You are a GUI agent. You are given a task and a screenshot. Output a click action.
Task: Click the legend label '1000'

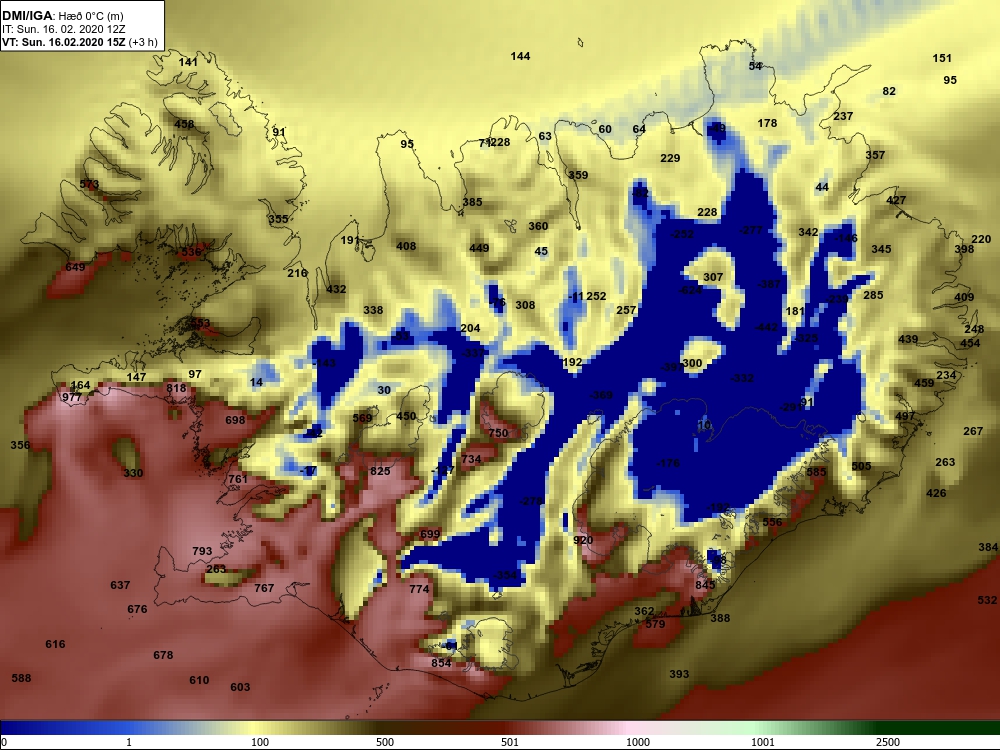[x=638, y=742]
